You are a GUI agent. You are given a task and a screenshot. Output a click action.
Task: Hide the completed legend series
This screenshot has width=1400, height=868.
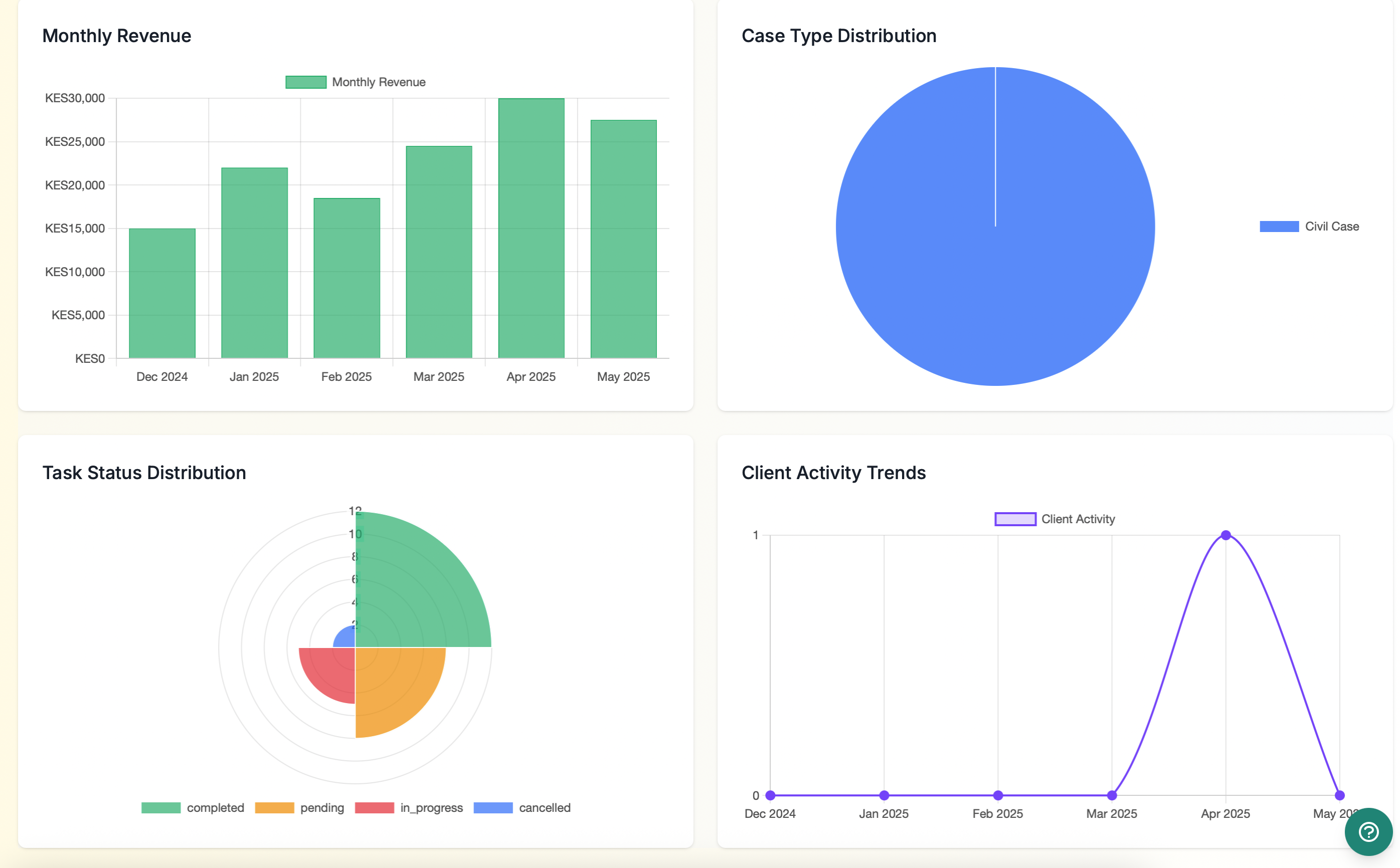click(193, 808)
